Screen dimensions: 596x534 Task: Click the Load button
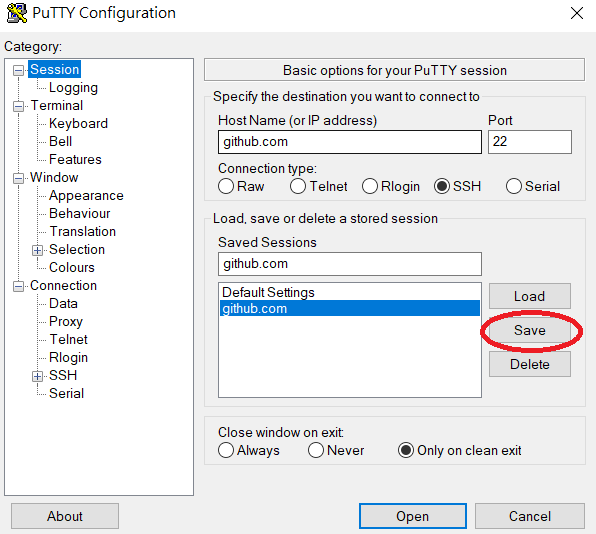click(x=530, y=296)
